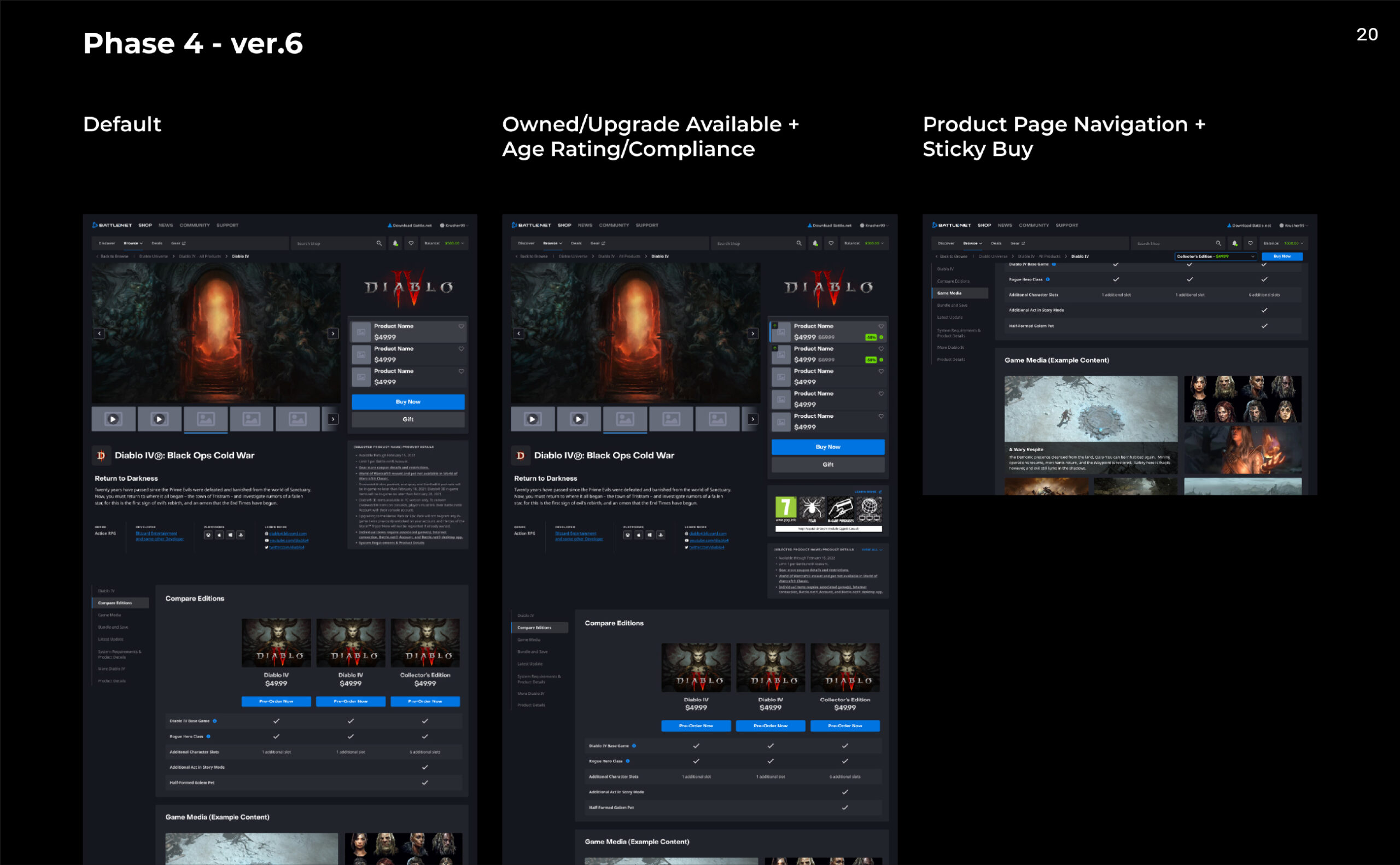
Task: Toggle wishlist heart on second Default product
Action: [x=461, y=348]
